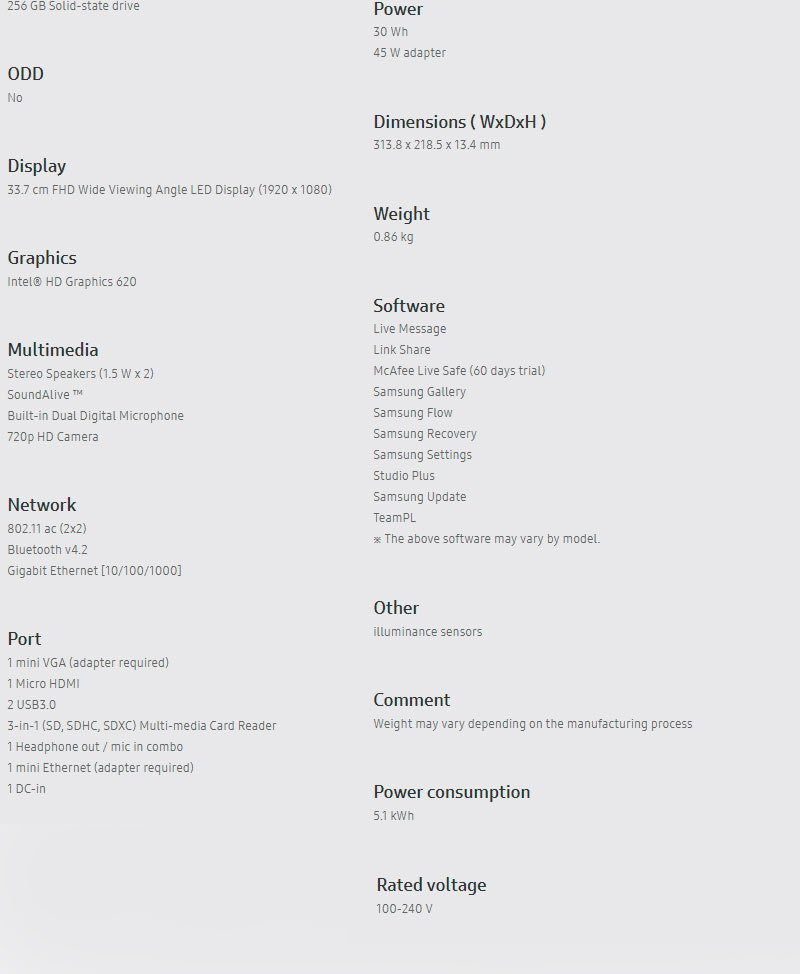Click the Rated voltage heading

coord(431,885)
